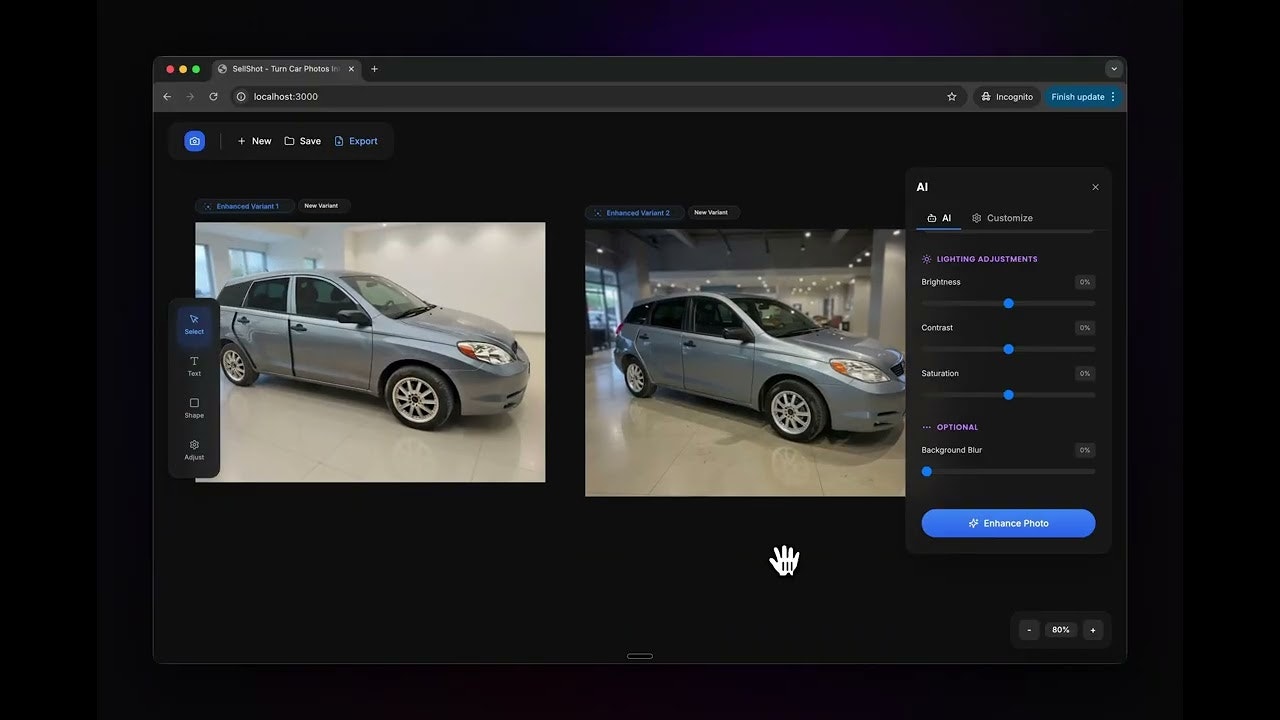
Task: Select the Select tool in the sidebar
Action: tap(193, 325)
